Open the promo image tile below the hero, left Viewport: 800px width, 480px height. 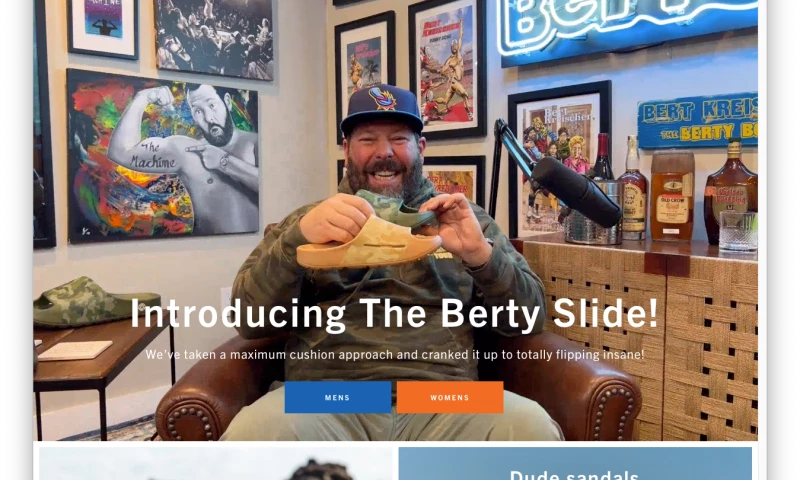pyautogui.click(x=216, y=464)
